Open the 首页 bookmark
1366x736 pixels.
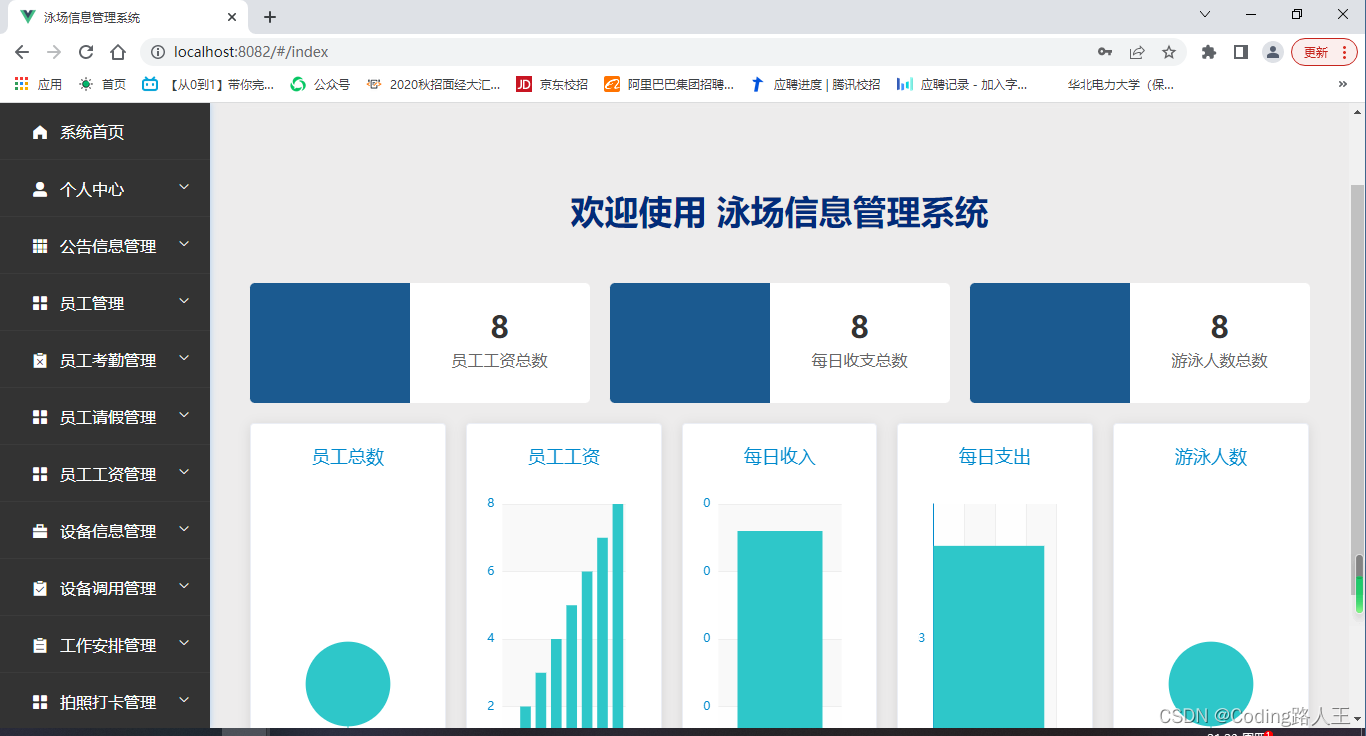point(102,84)
